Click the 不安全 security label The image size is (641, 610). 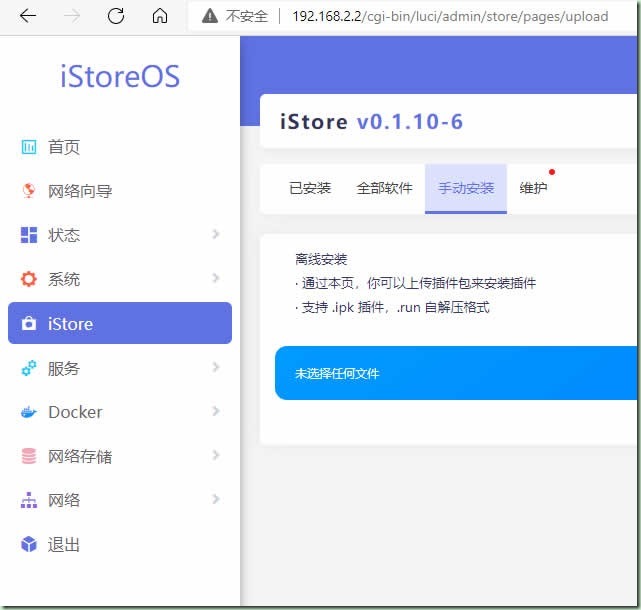[247, 16]
